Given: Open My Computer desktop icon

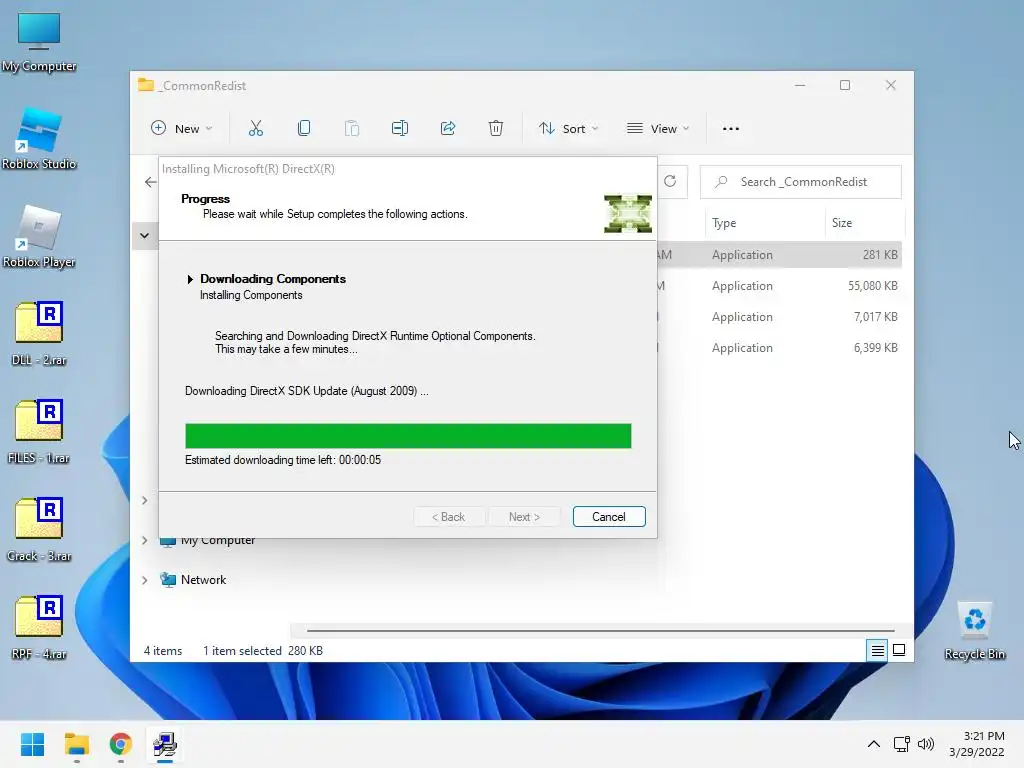Looking at the screenshot, I should 39,41.
